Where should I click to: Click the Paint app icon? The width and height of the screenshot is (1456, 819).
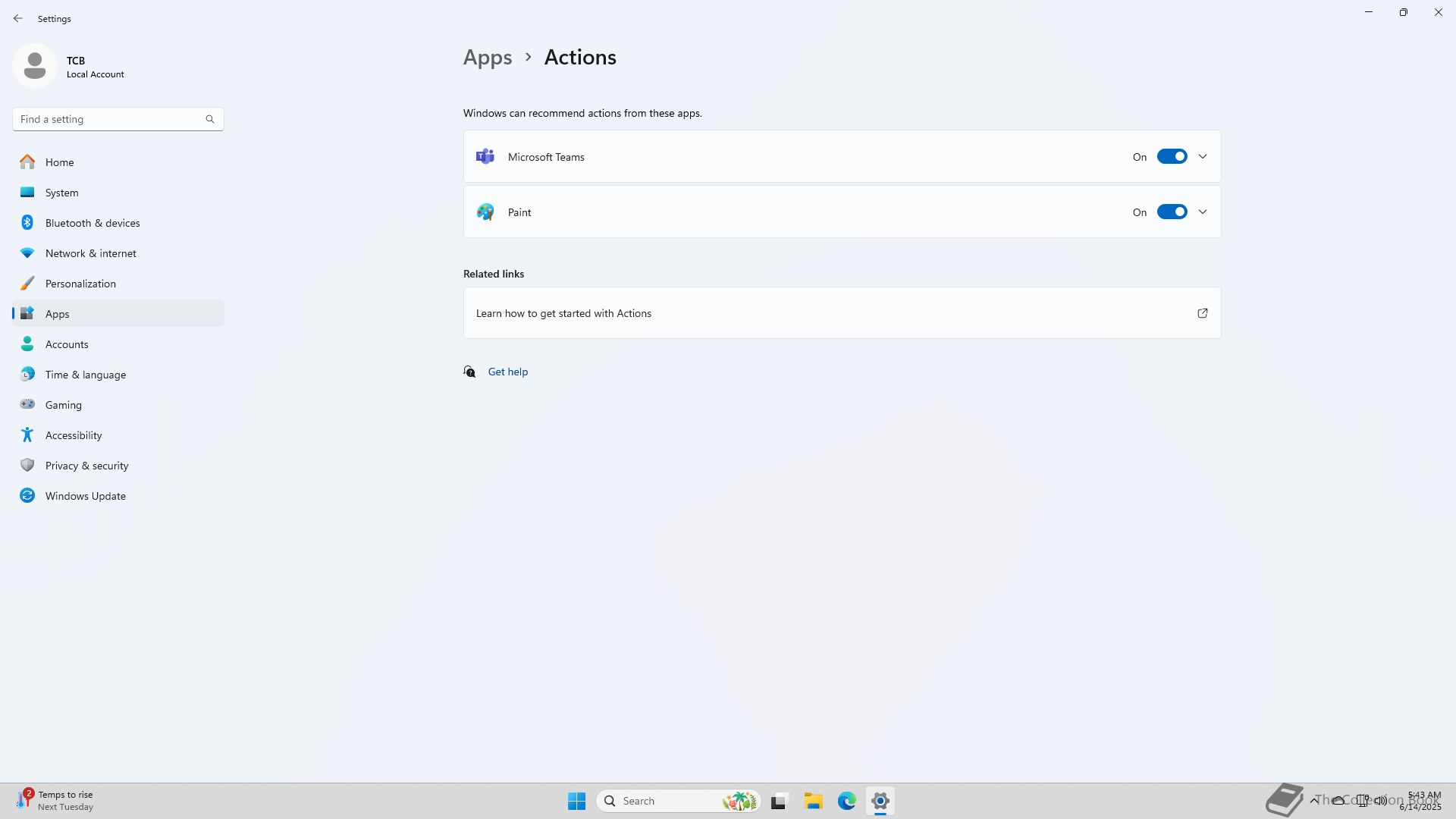[485, 212]
